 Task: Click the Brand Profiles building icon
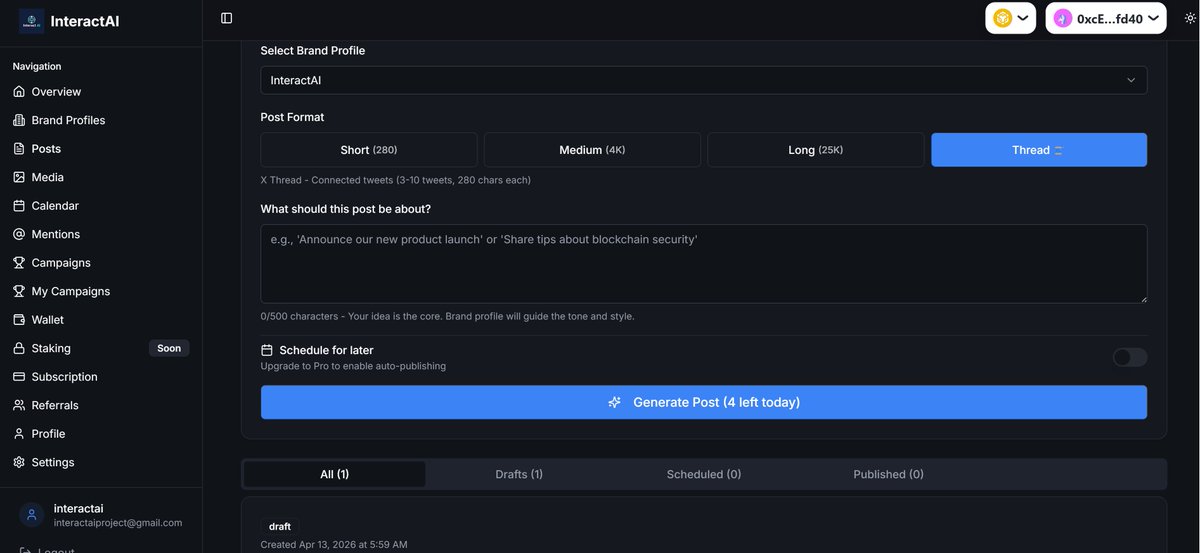point(19,120)
